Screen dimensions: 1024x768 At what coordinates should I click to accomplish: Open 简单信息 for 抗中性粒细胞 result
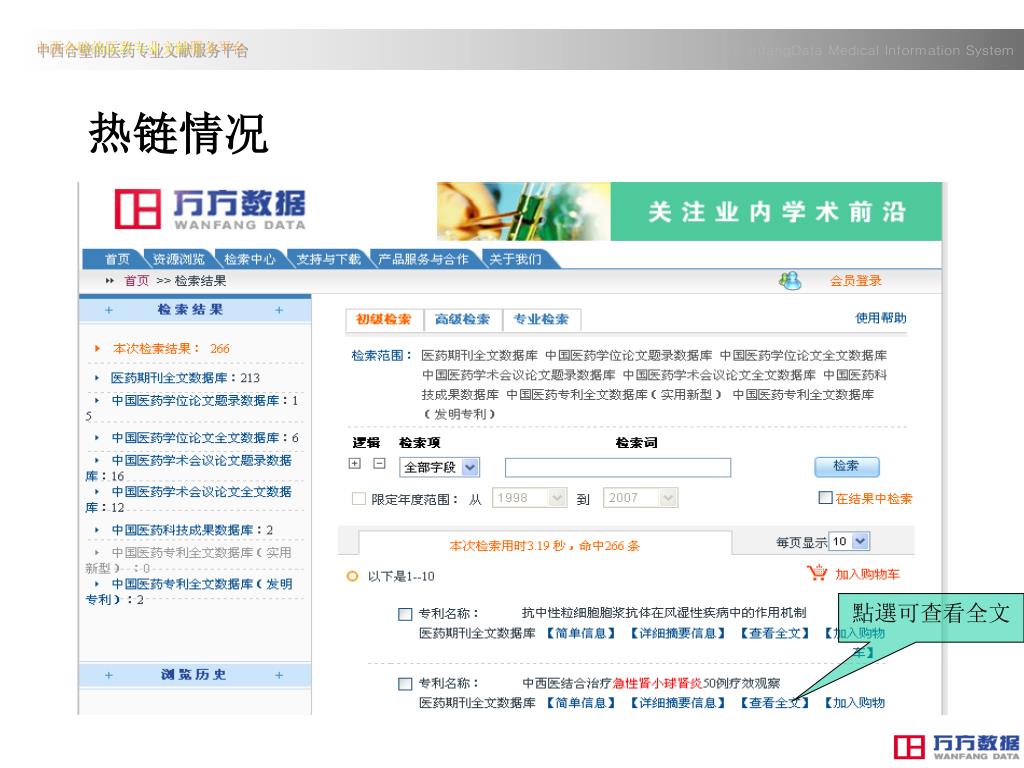coord(581,633)
